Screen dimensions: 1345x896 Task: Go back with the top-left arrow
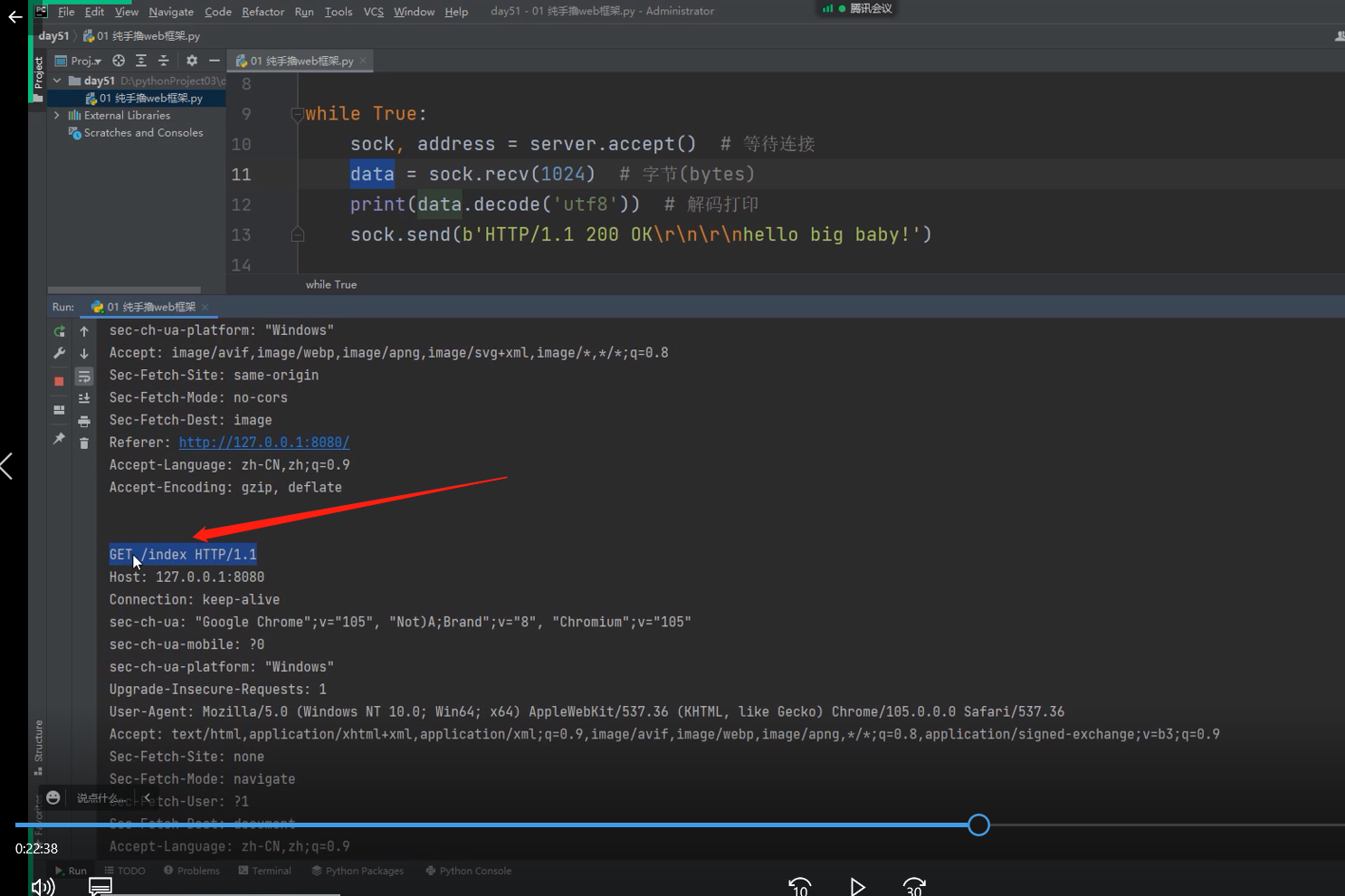[14, 16]
